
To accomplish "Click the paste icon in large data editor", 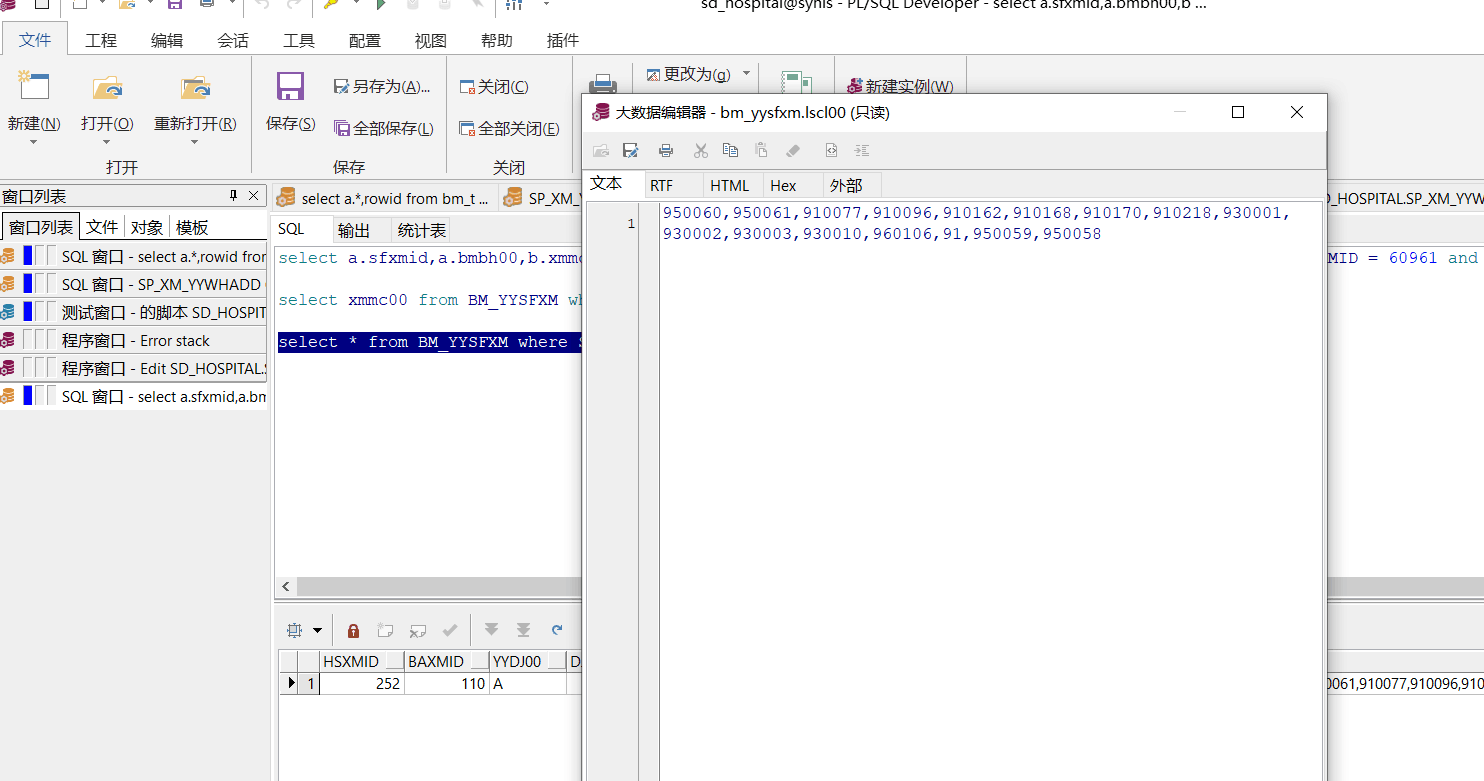I will [762, 151].
